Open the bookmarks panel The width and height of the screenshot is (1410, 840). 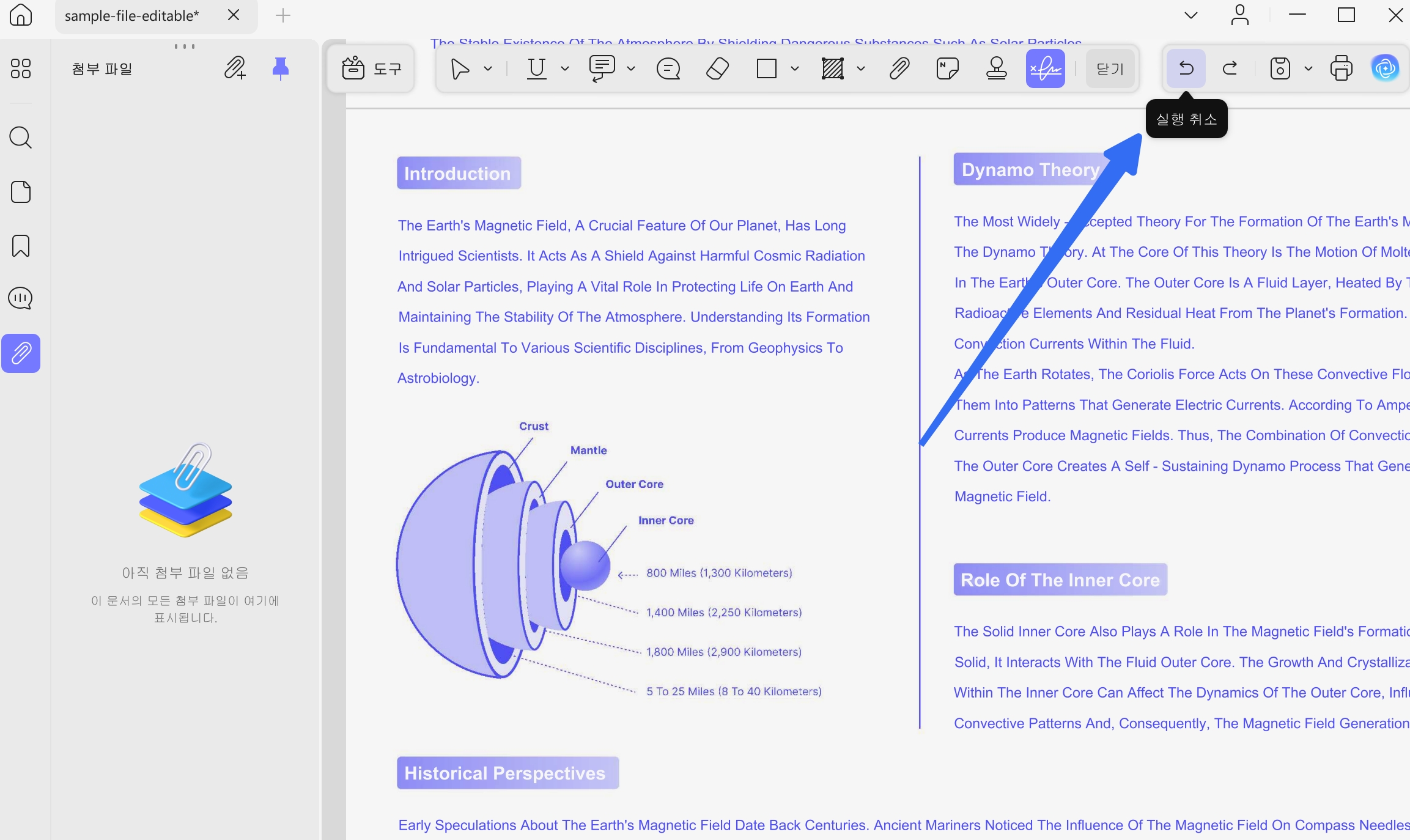[x=21, y=246]
